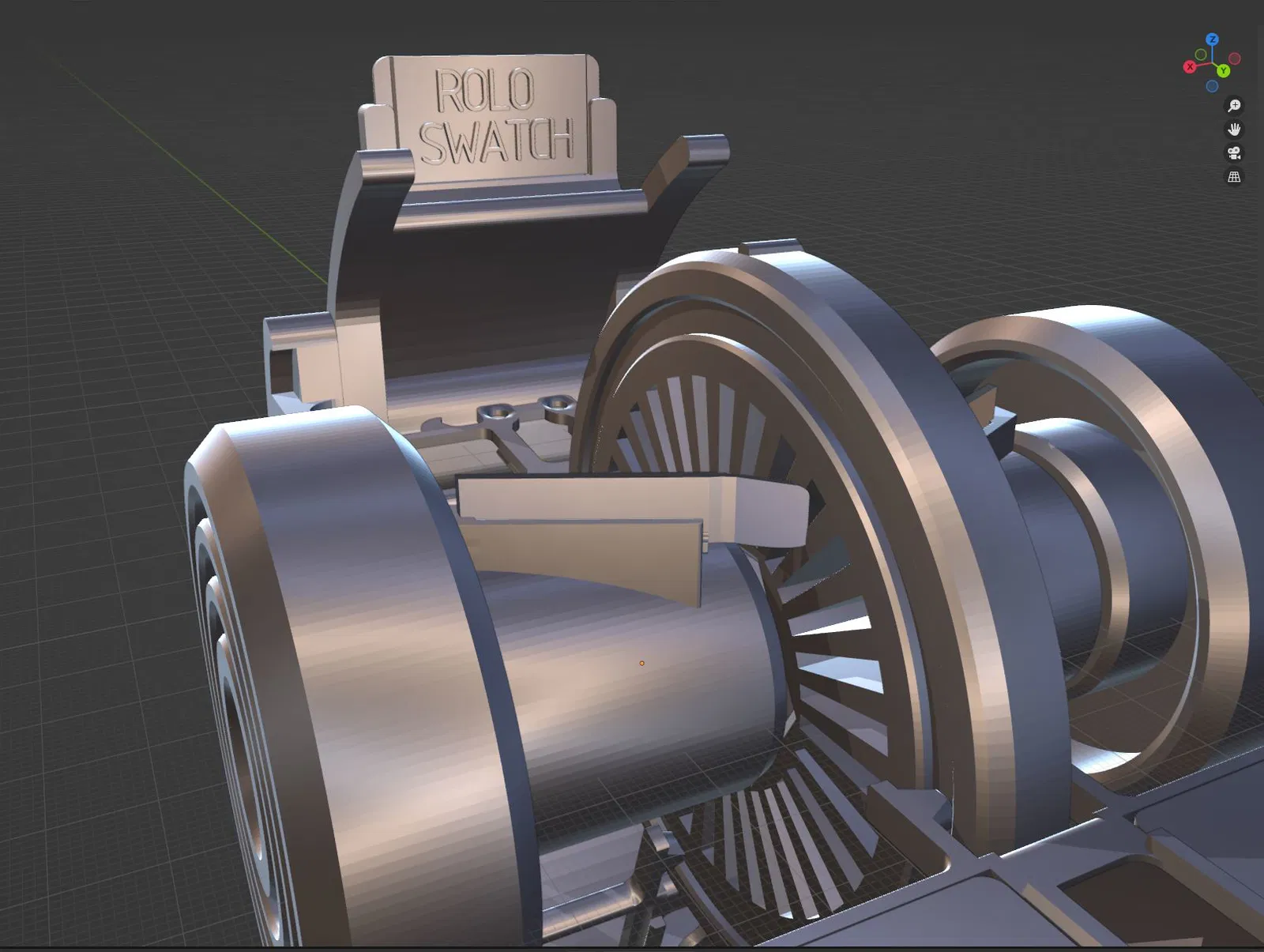This screenshot has width=1264, height=952.
Task: Toggle perspective/orthographic grid button
Action: click(1234, 177)
